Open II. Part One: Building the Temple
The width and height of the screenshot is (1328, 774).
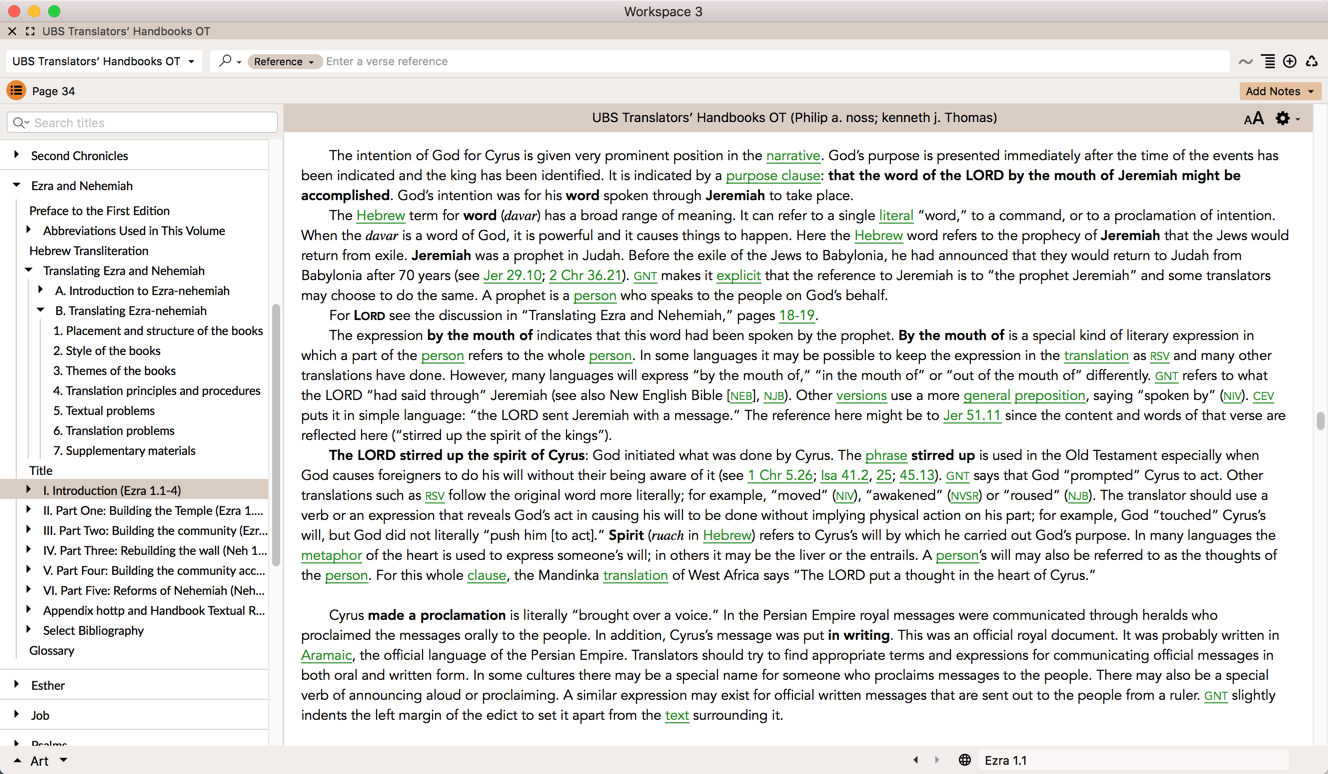click(x=153, y=511)
